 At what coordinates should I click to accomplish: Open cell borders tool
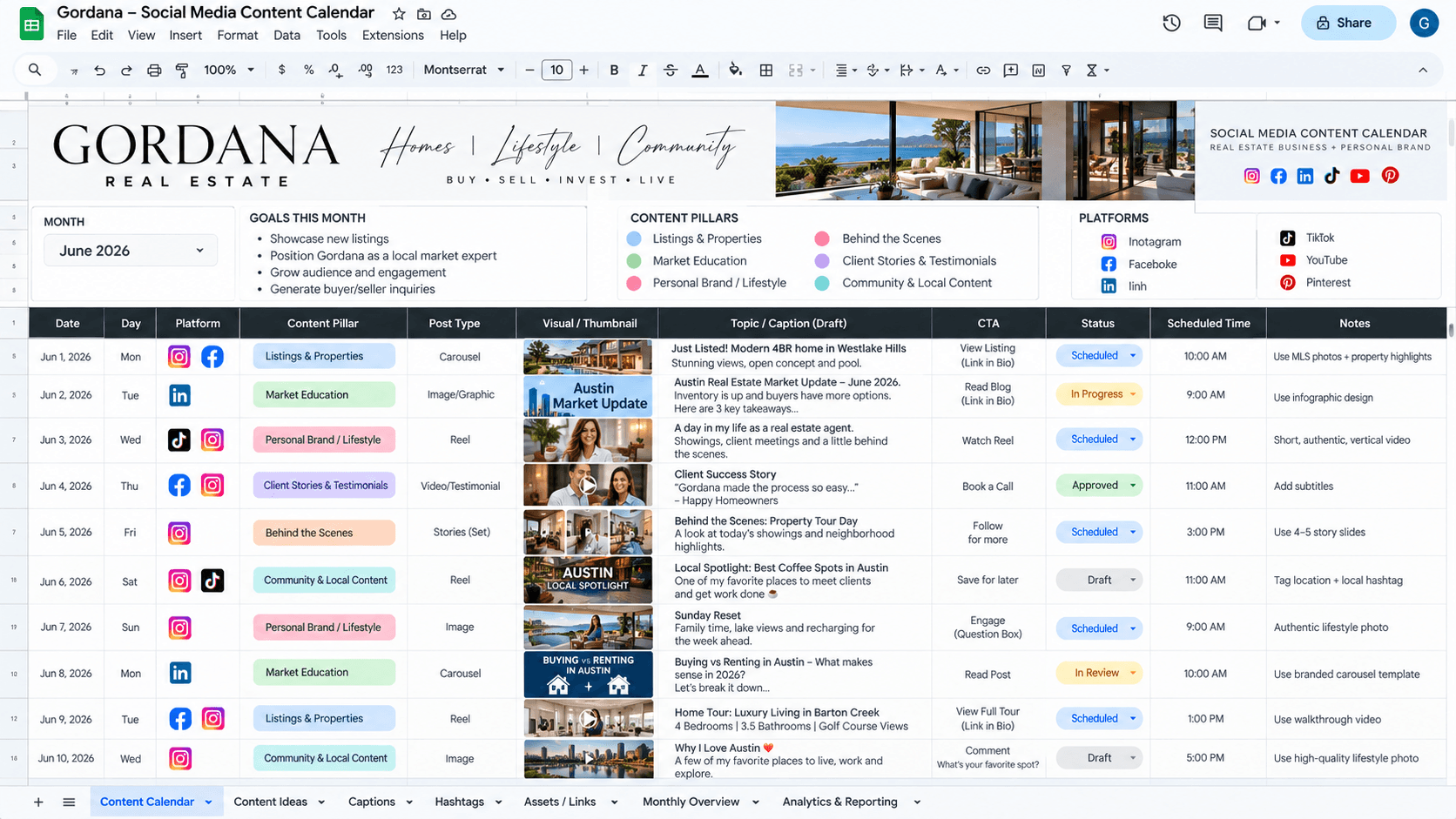click(766, 70)
